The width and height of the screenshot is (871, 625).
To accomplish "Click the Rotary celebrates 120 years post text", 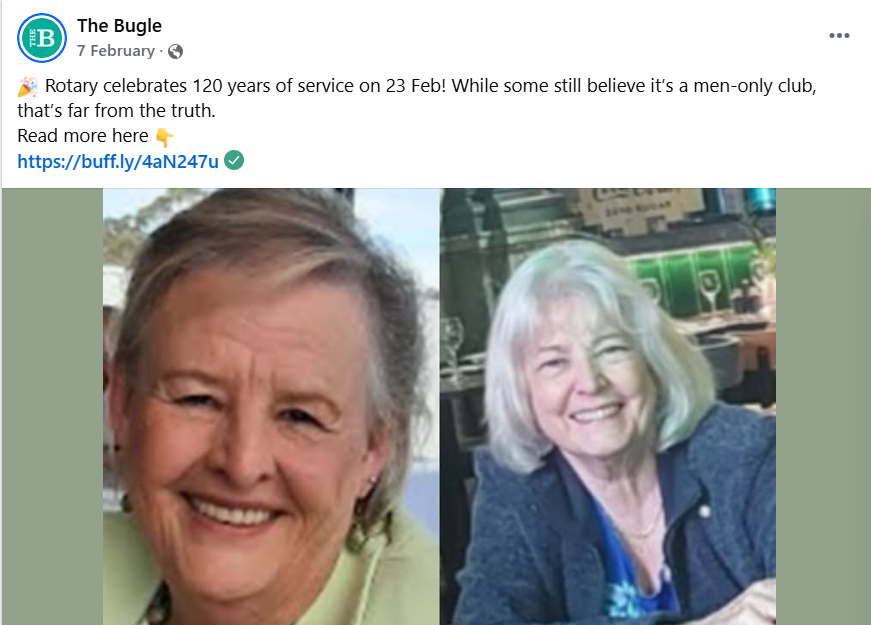I will [417, 98].
